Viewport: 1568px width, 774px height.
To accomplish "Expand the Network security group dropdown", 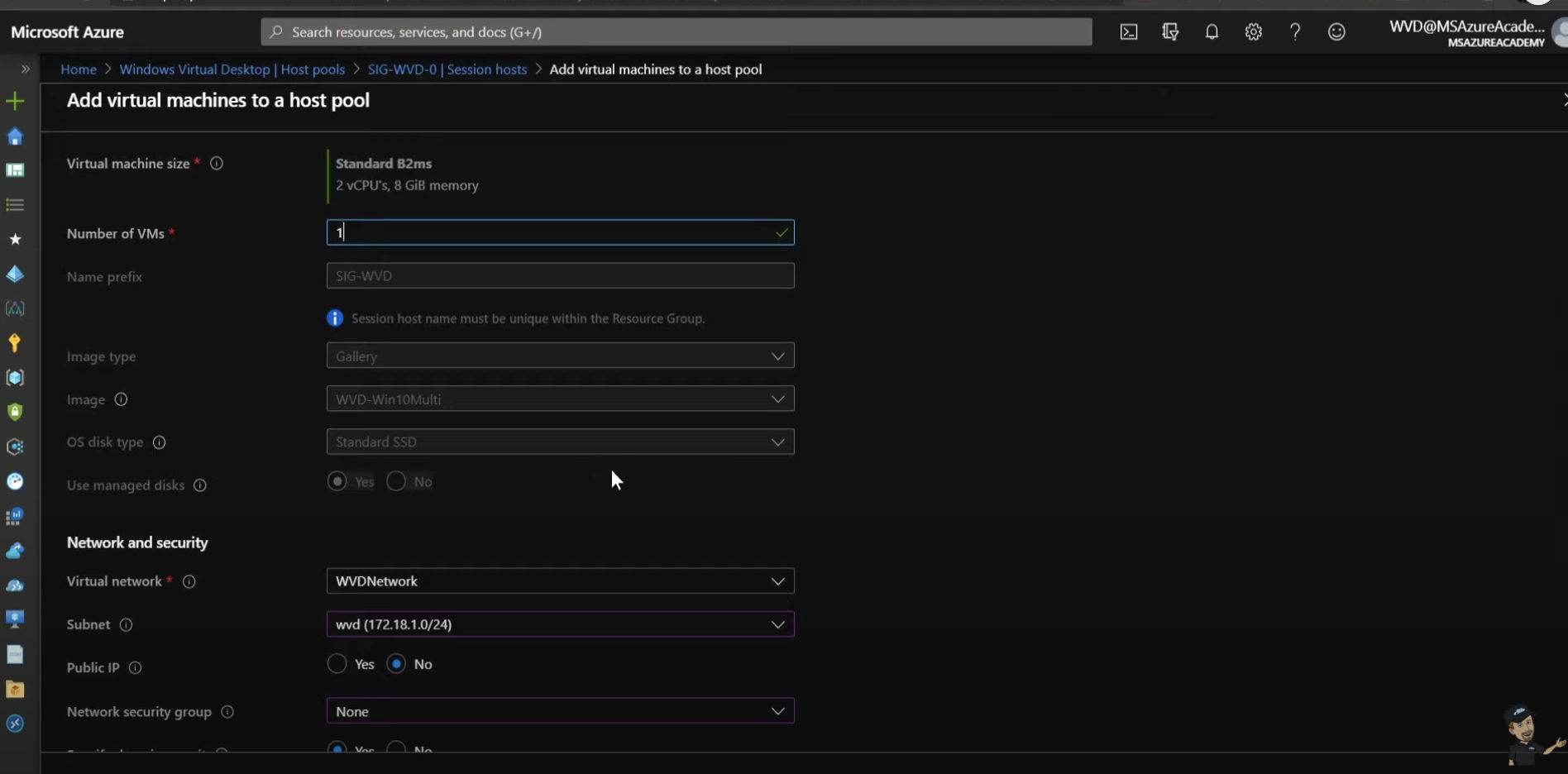I will point(560,711).
